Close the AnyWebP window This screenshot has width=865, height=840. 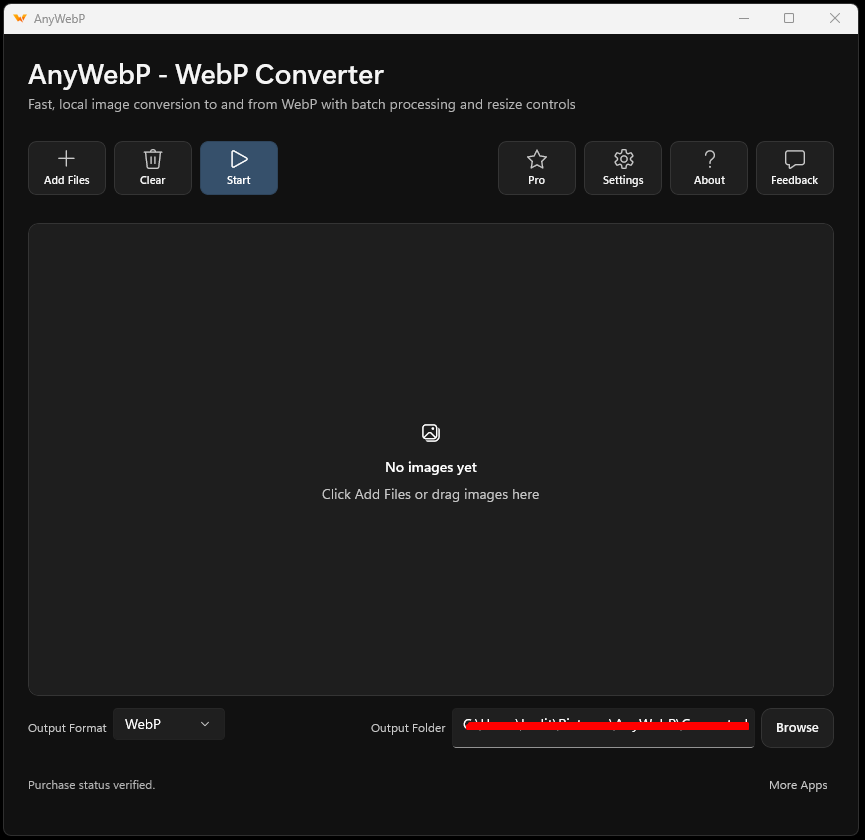coord(835,18)
